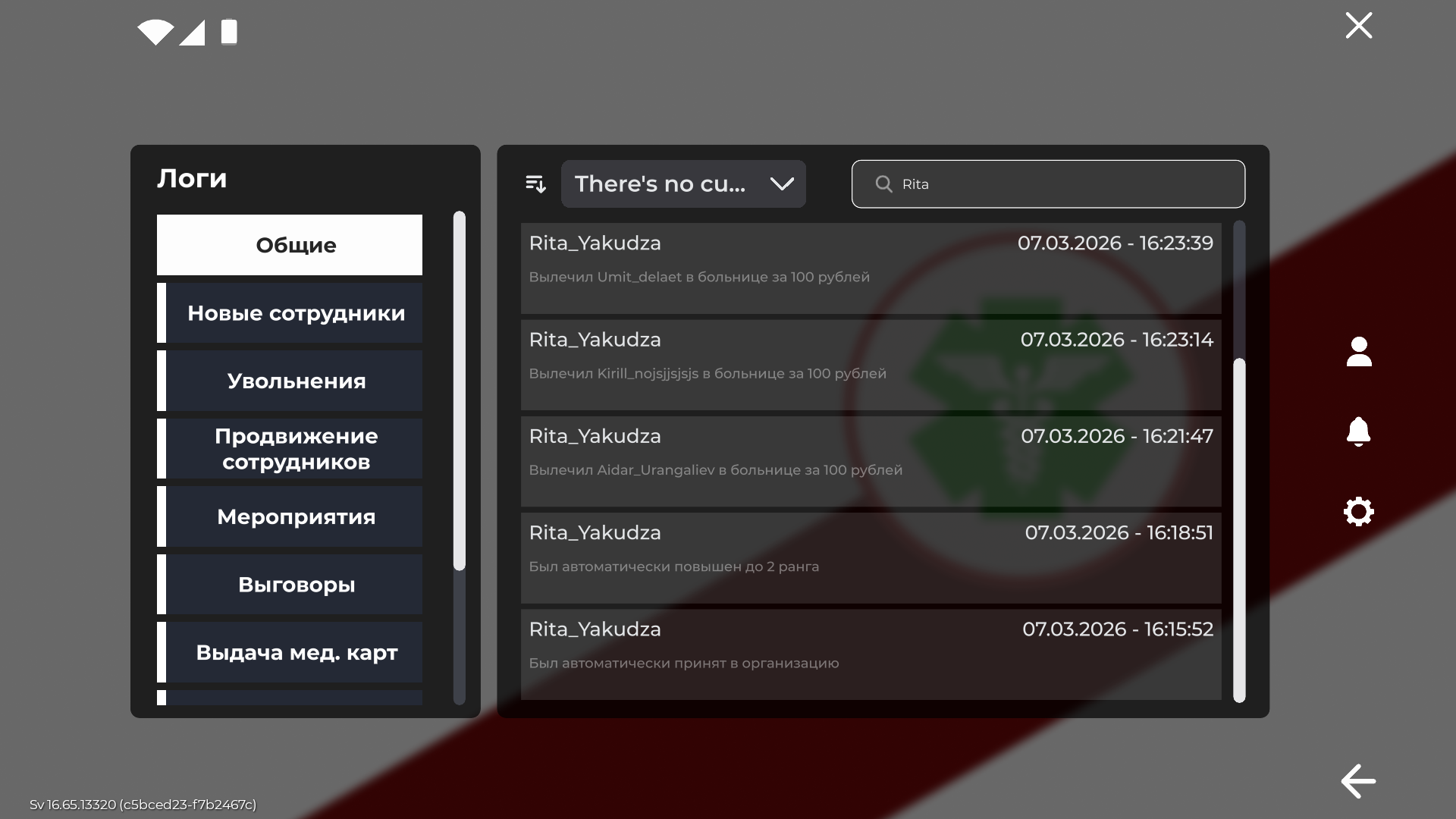This screenshot has width=1456, height=819.
Task: Tap the battery status icon
Action: pyautogui.click(x=229, y=32)
